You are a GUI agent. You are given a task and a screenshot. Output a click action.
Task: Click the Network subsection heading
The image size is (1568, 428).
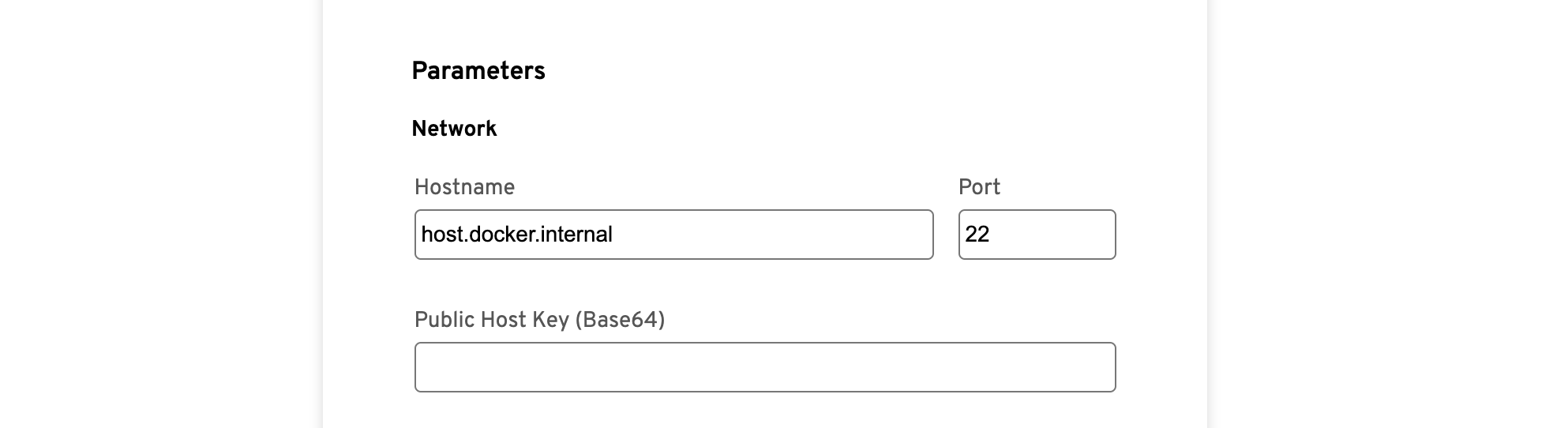point(454,129)
